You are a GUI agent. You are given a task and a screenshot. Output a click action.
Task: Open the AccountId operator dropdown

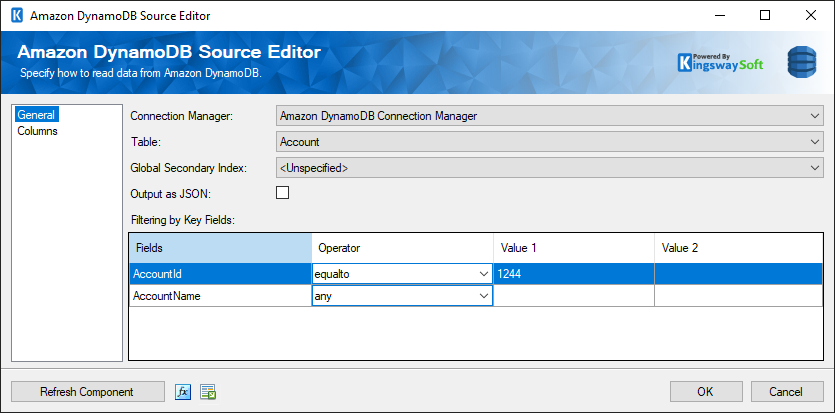pos(402,274)
